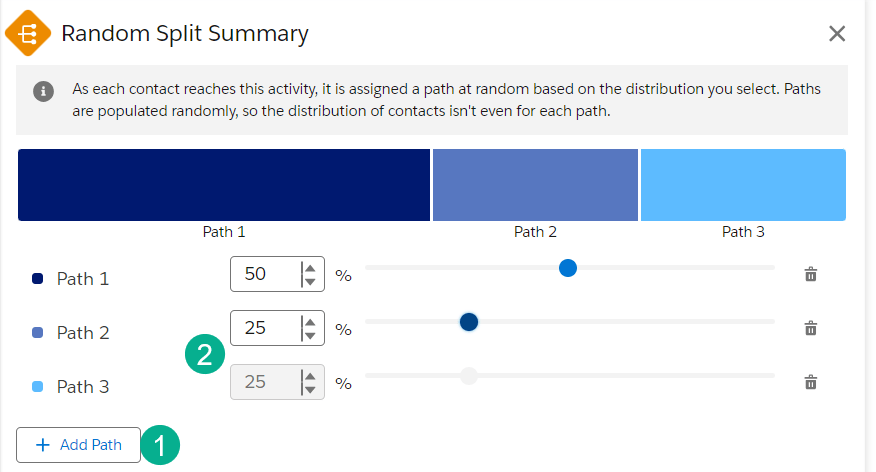This screenshot has width=876, height=472.
Task: Click the info icon in the notice
Action: point(43,91)
